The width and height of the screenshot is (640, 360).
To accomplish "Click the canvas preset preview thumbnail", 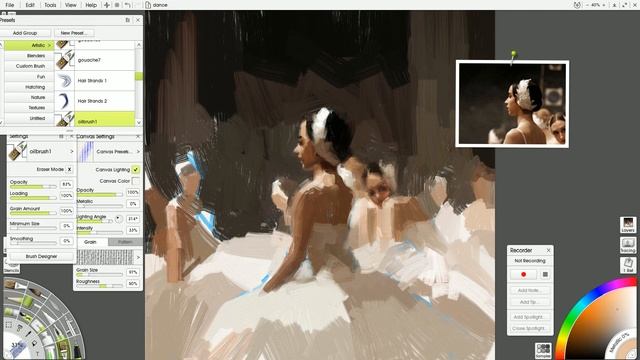I will click(x=85, y=151).
